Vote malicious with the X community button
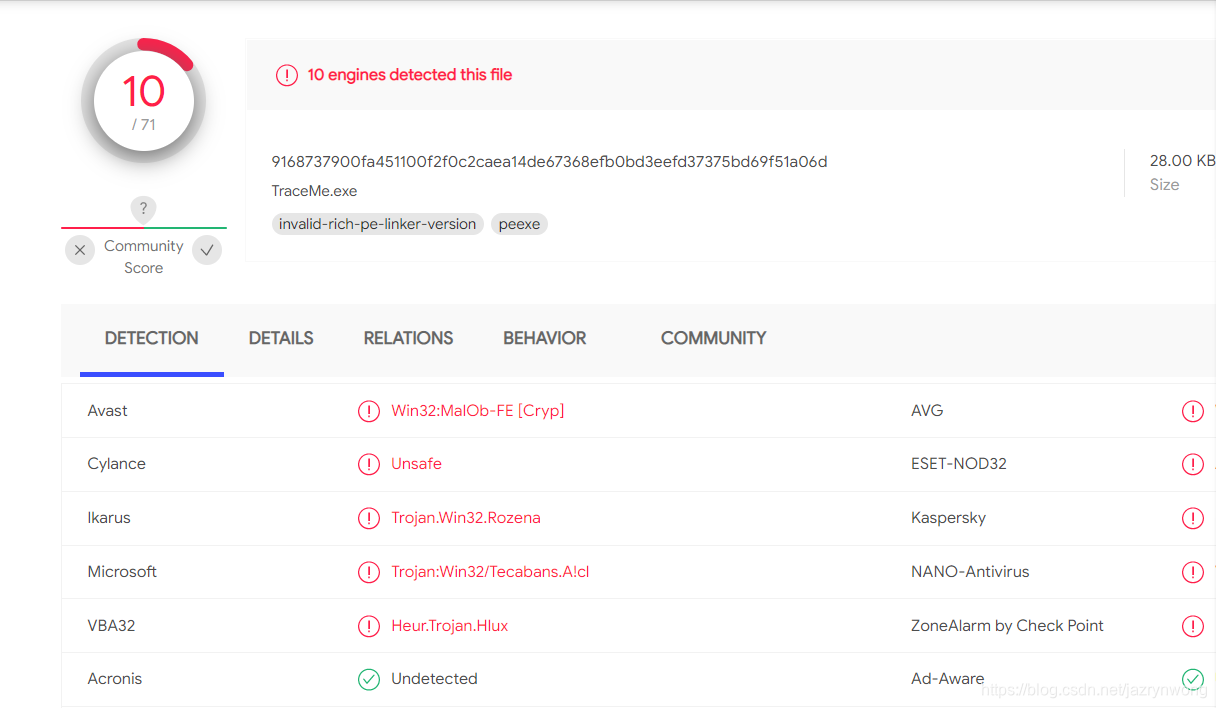The width and height of the screenshot is (1216, 708). pos(80,250)
